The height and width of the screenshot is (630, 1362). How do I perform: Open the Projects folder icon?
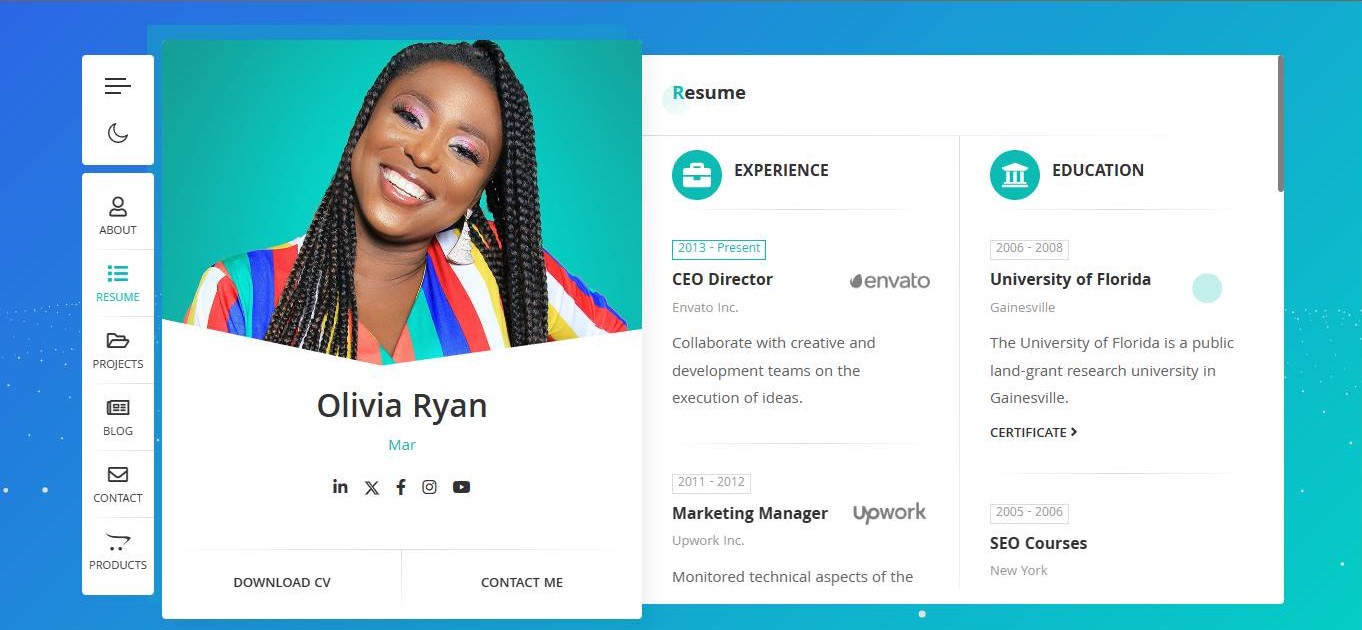click(x=118, y=340)
